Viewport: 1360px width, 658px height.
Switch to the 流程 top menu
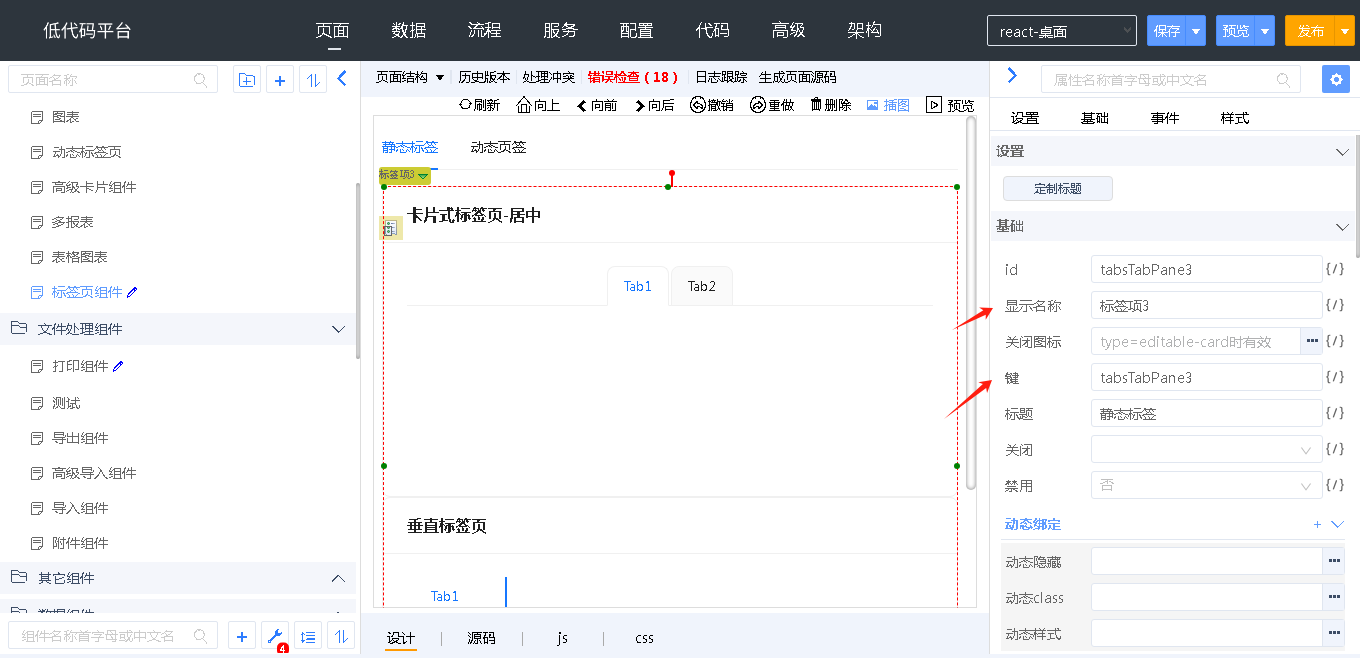(485, 30)
